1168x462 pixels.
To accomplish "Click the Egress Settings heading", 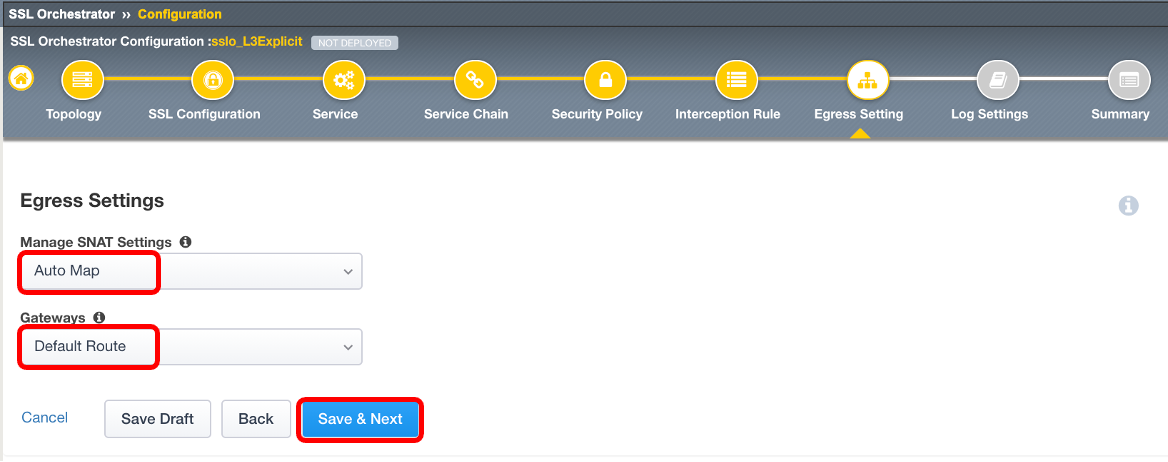I will (x=92, y=200).
